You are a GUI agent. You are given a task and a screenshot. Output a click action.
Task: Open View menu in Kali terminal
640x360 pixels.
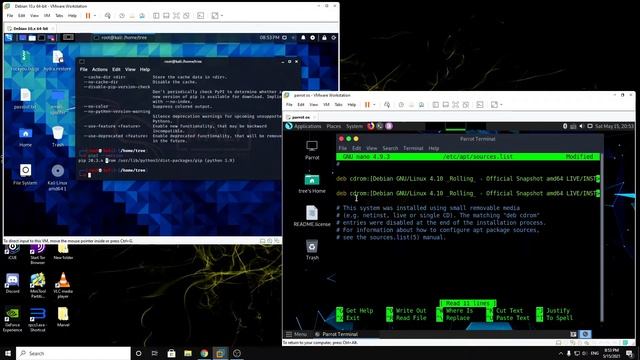(x=130, y=69)
